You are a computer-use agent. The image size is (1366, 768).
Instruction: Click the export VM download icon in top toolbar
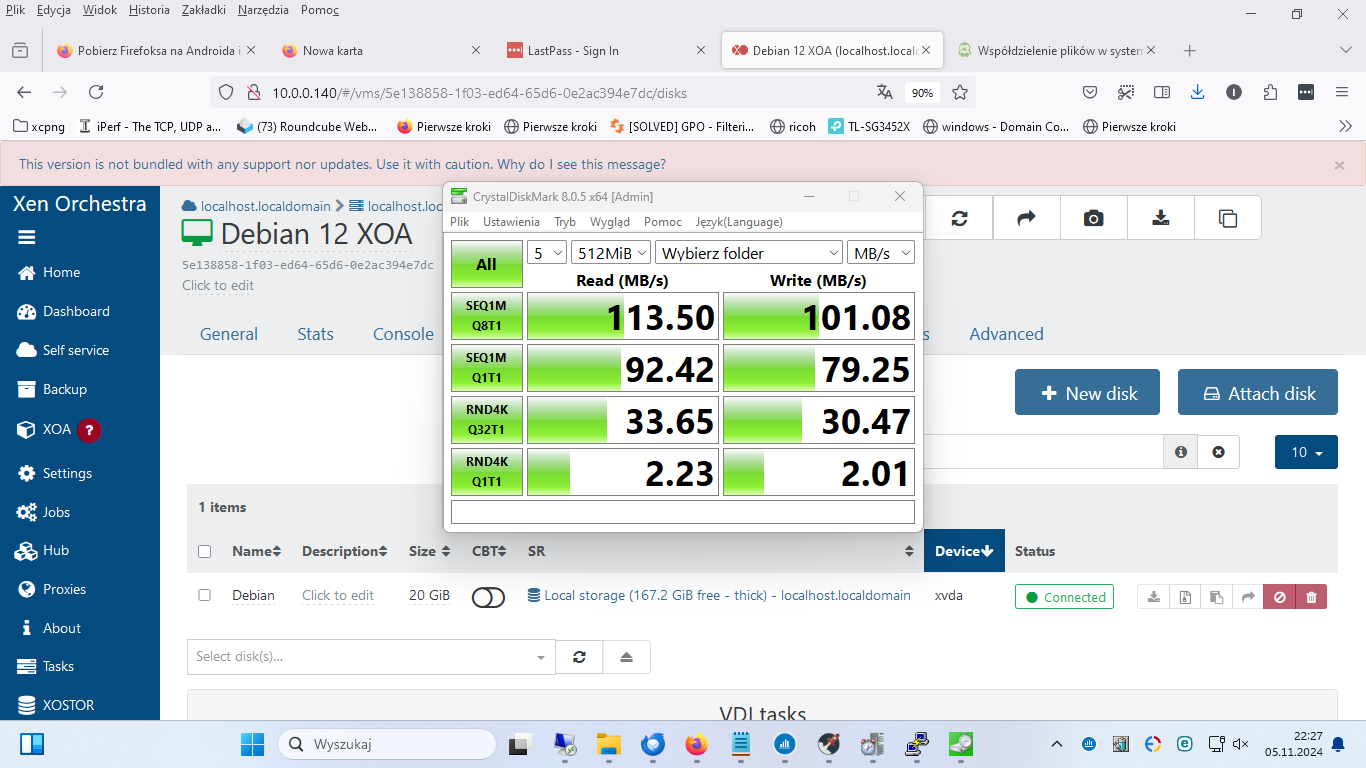[1160, 218]
